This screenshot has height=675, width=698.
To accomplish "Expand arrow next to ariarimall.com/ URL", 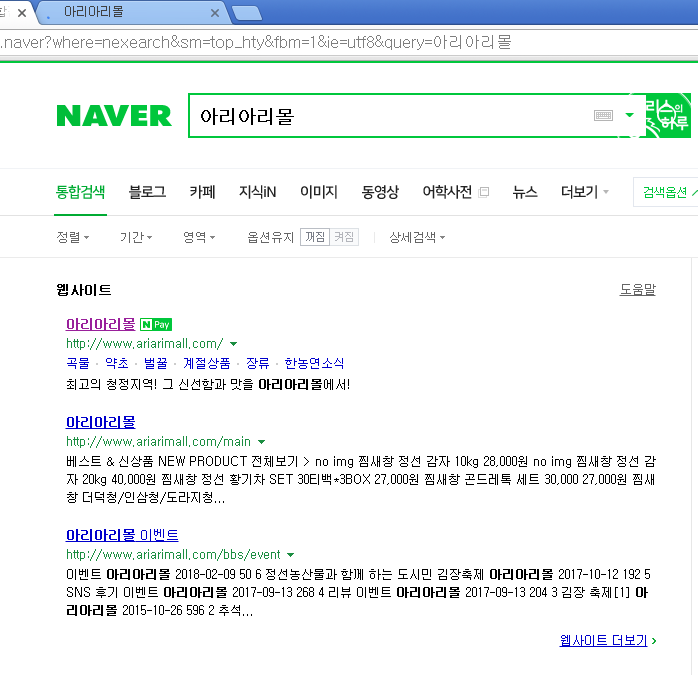I will coord(233,344).
